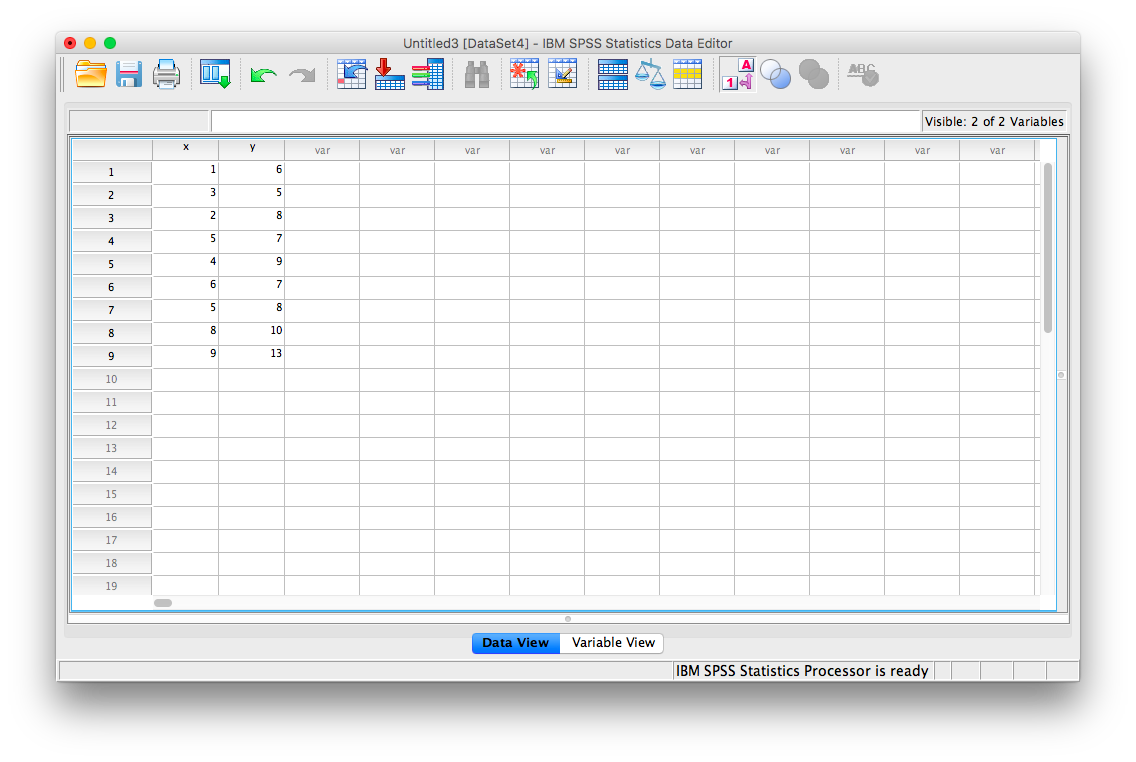Redo using the gray arrow icon
Image resolution: width=1136 pixels, height=762 pixels.
coord(302,75)
